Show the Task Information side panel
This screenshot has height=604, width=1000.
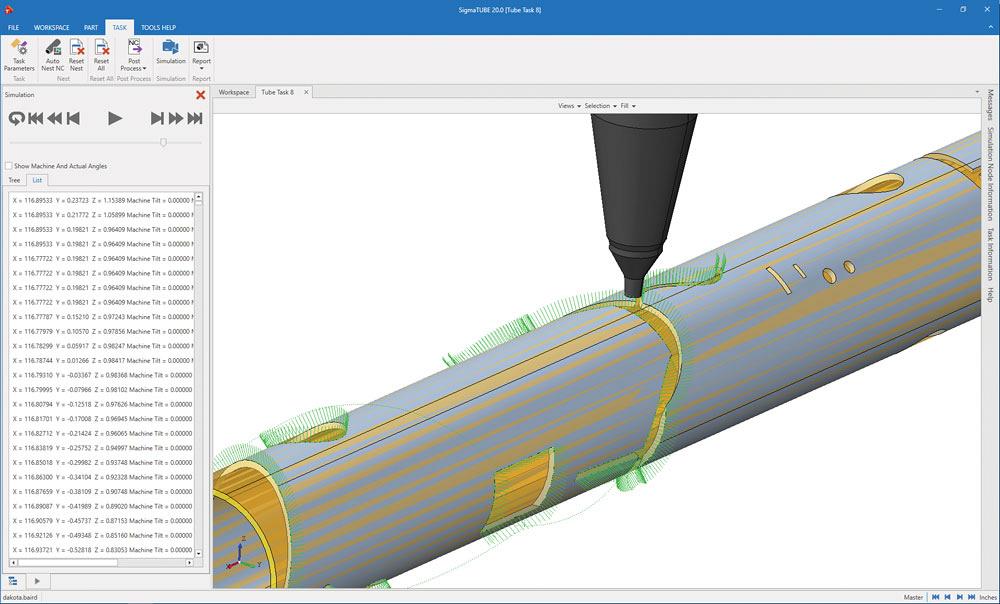990,253
